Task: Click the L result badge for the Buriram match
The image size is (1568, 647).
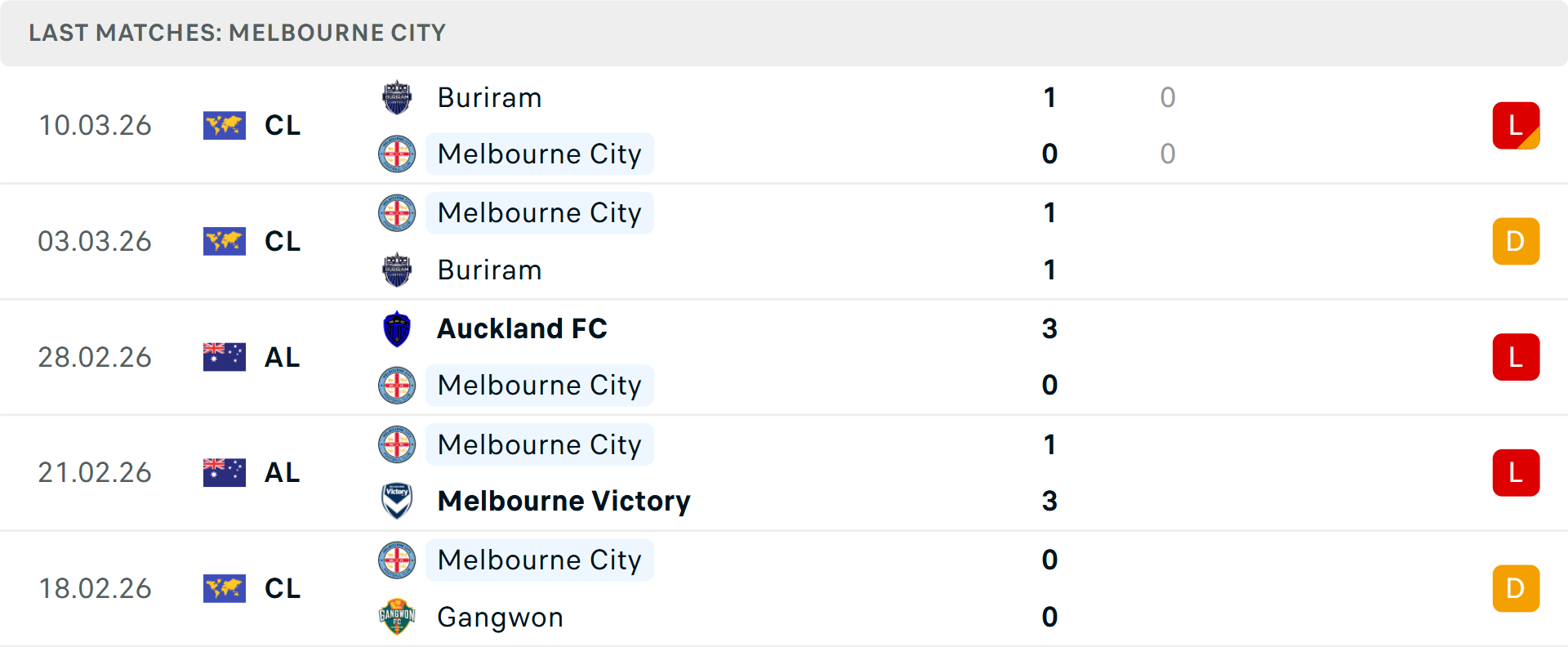Action: (1516, 125)
